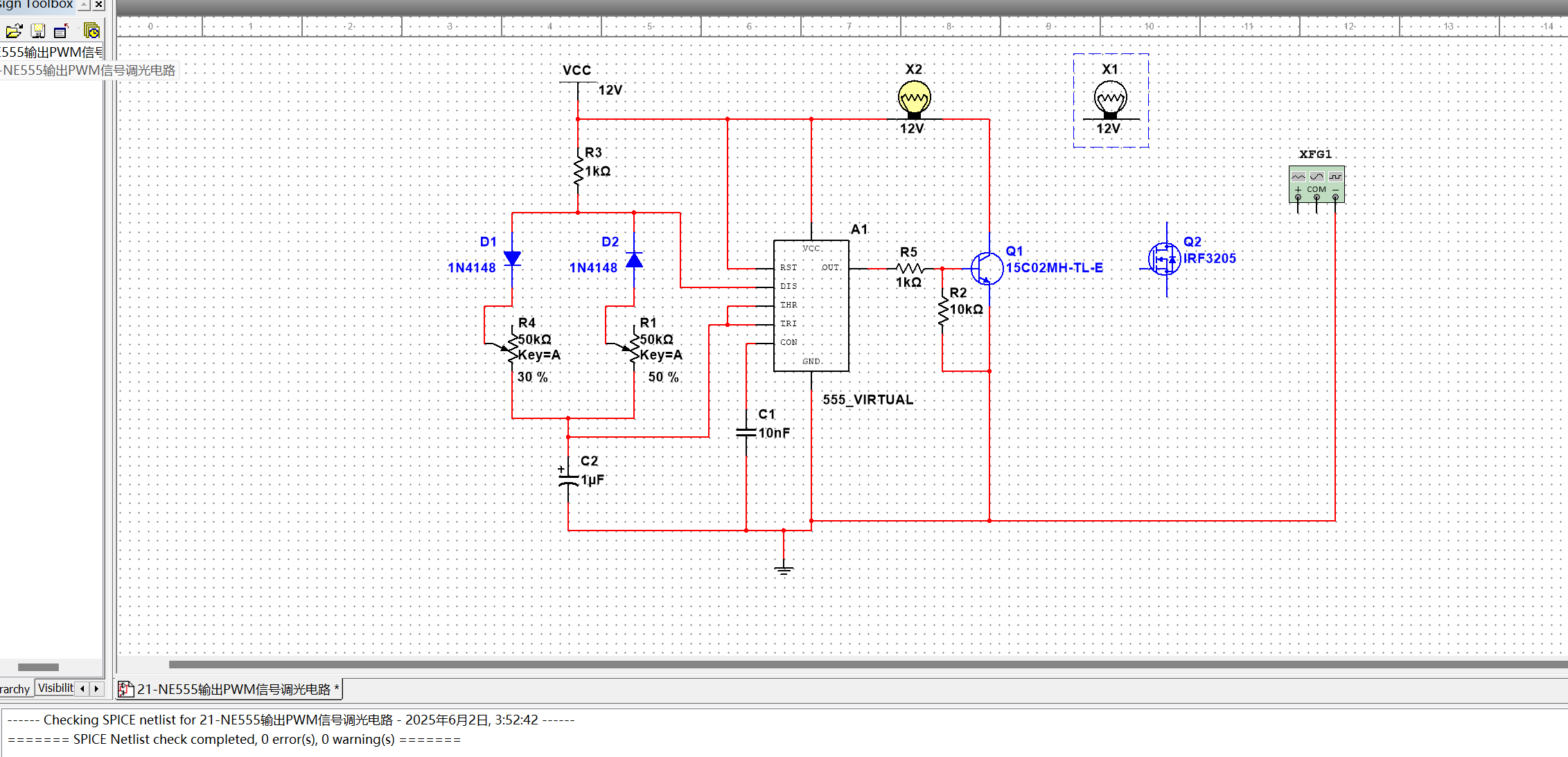This screenshot has height=757, width=1568.
Task: Click the save floppy disk icon
Action: pyautogui.click(x=38, y=31)
